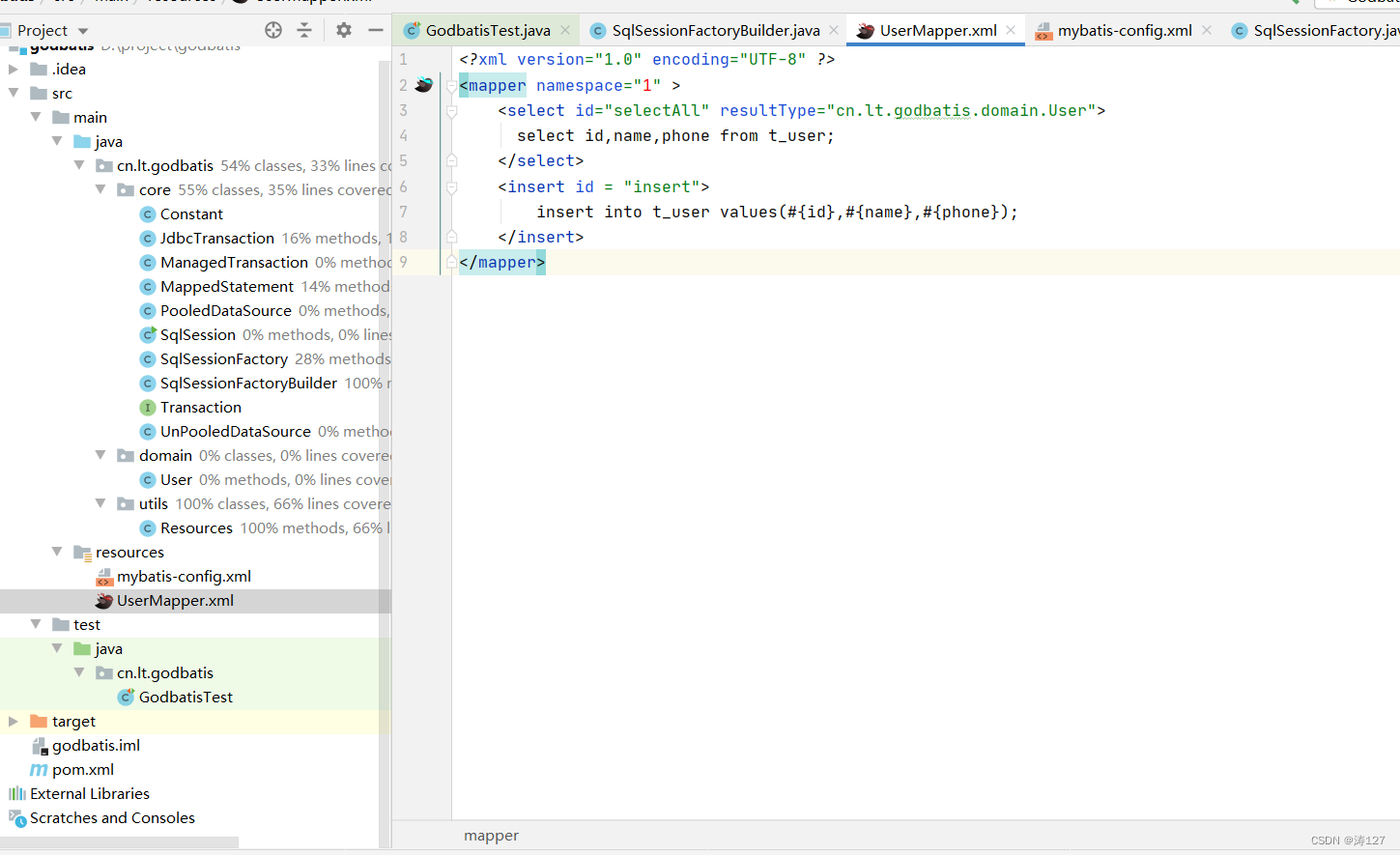Click the GodbatisTest class icon in tree
The height and width of the screenshot is (855, 1400).
(x=126, y=697)
